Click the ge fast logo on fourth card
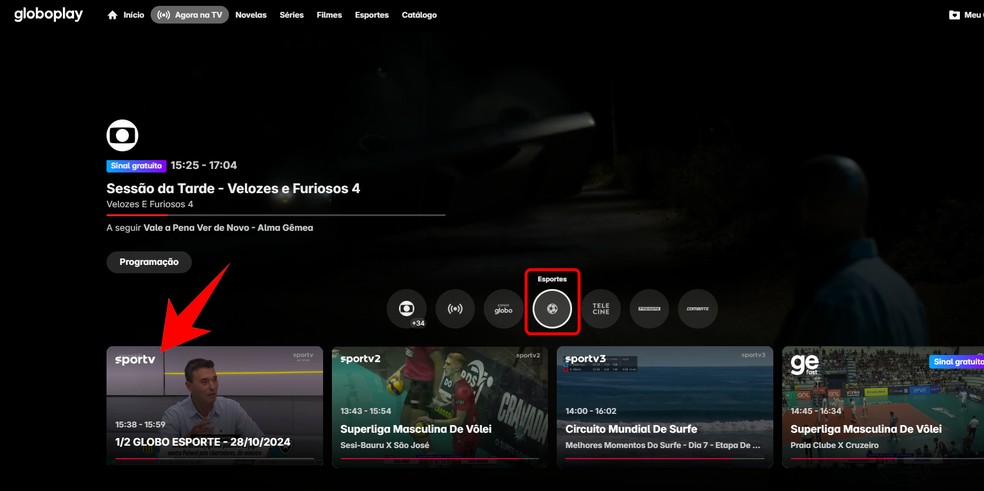The width and height of the screenshot is (984, 491). (x=805, y=364)
